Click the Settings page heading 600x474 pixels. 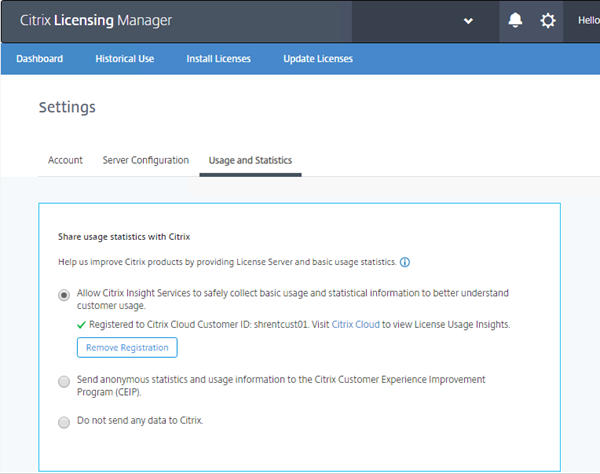[67, 107]
